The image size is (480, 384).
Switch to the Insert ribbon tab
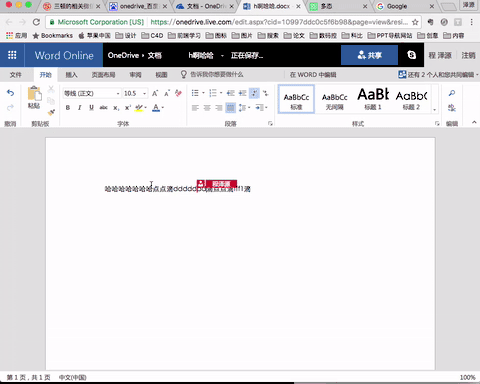tap(71, 75)
